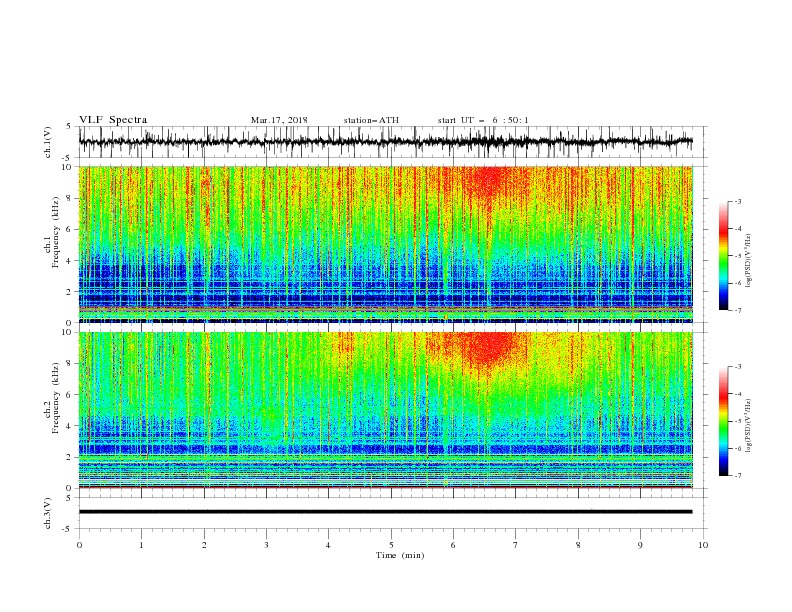Click time axis tick label "2"
The height and width of the screenshot is (612, 792).
pyautogui.click(x=204, y=545)
